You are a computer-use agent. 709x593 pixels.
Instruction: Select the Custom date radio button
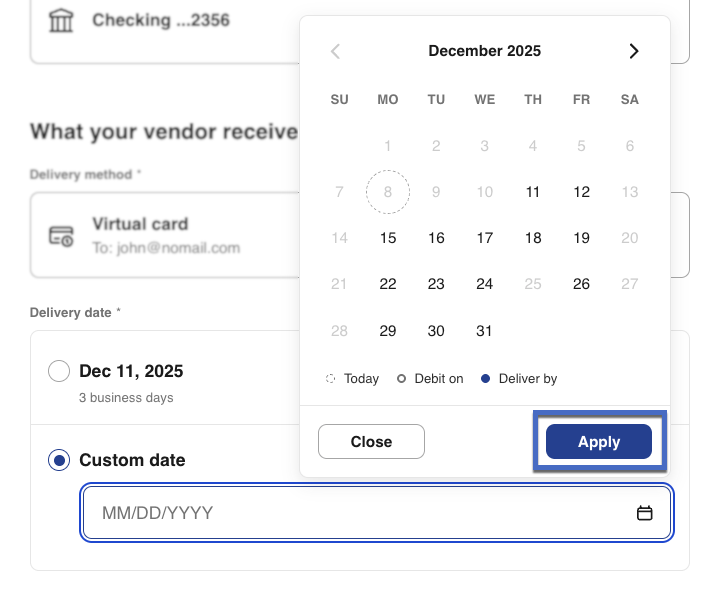pyautogui.click(x=59, y=460)
